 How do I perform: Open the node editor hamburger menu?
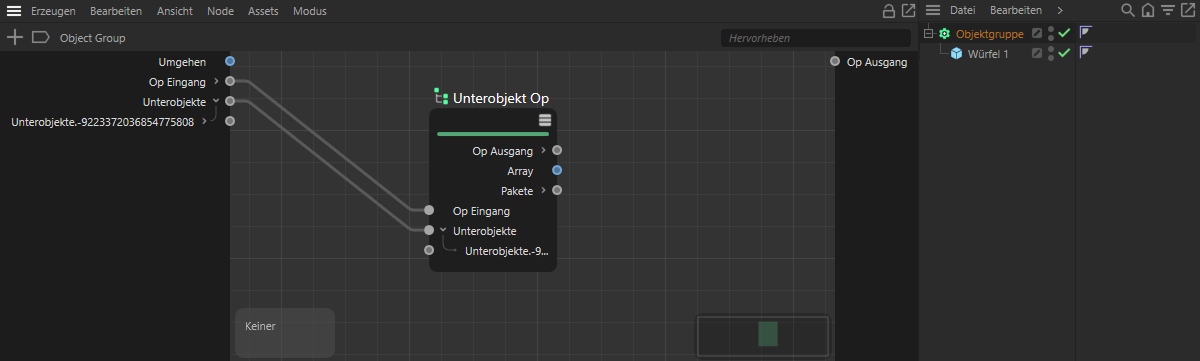click(14, 11)
